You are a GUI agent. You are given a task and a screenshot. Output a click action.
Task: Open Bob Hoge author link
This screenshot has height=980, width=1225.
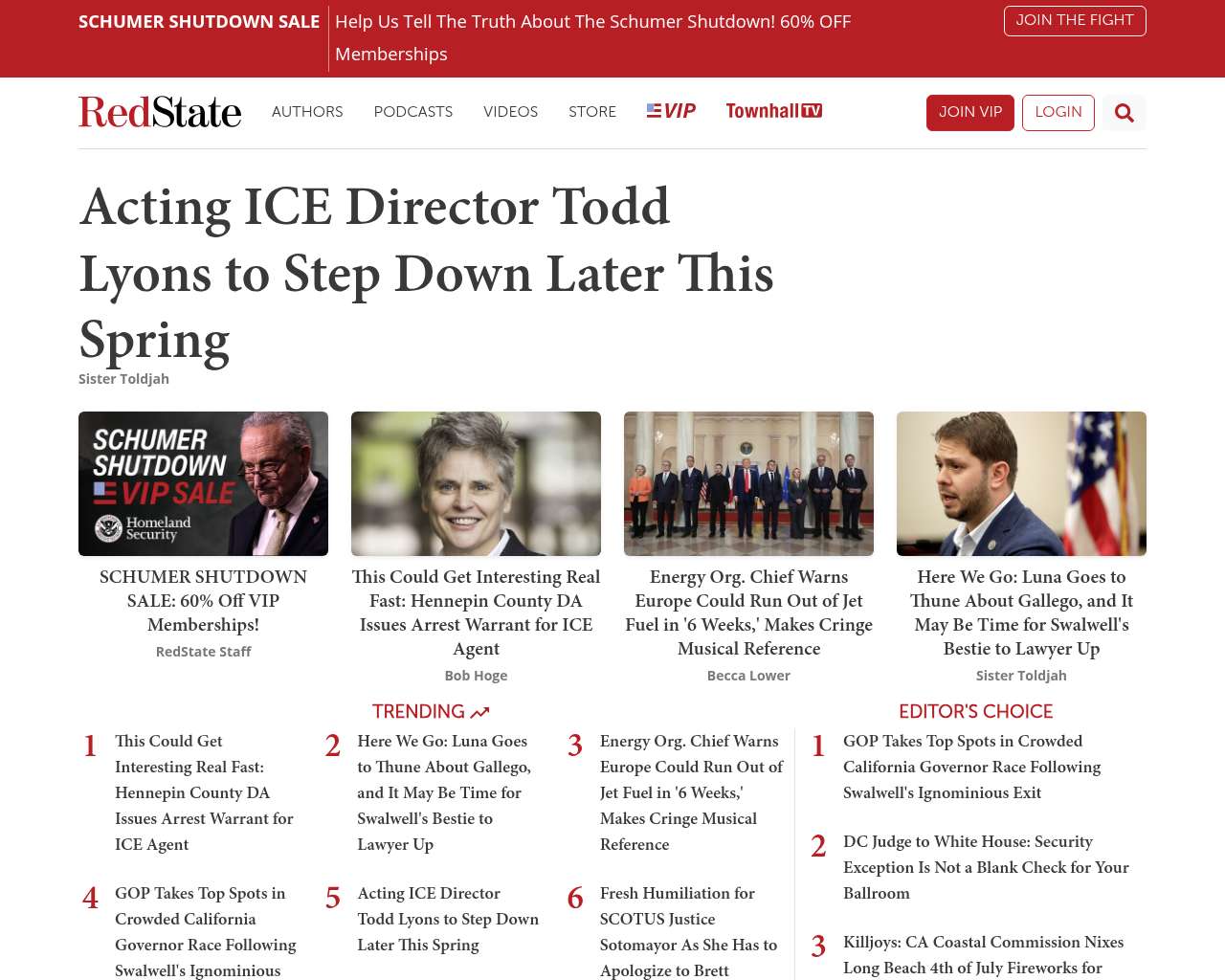click(x=476, y=676)
